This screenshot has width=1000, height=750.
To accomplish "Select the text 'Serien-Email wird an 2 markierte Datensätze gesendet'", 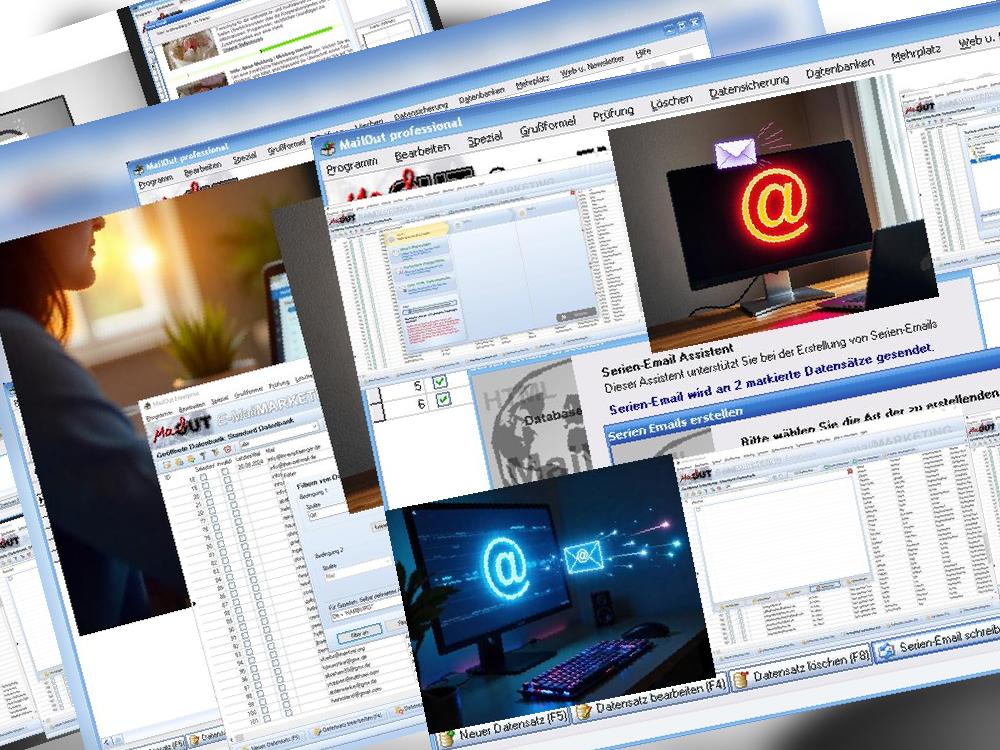I will (x=771, y=380).
